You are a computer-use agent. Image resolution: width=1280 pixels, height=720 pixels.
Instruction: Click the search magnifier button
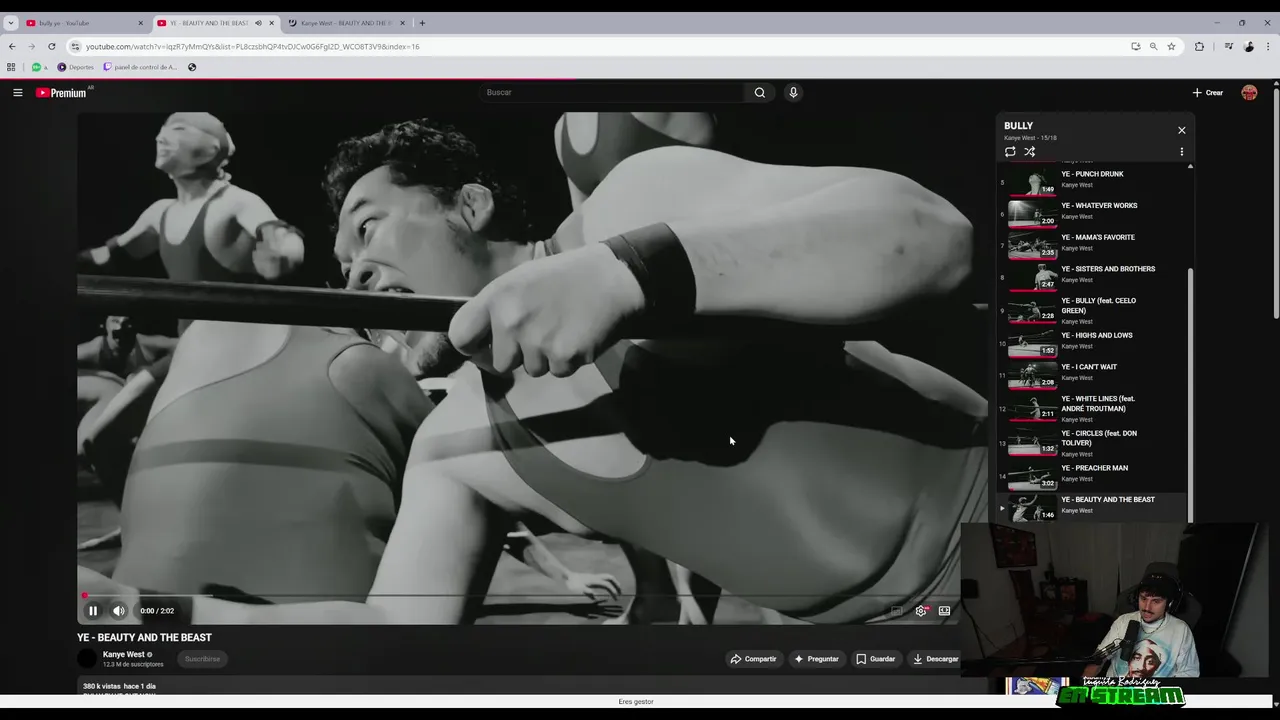(760, 92)
